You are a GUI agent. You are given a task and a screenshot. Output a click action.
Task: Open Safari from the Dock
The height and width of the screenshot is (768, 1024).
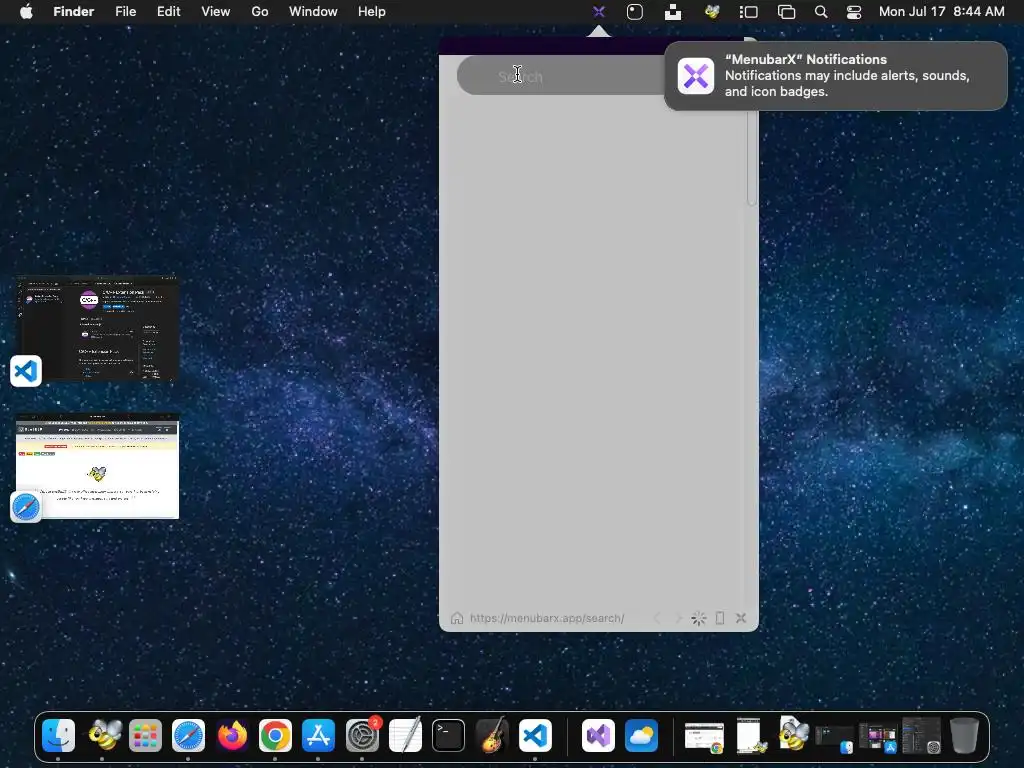tap(188, 735)
